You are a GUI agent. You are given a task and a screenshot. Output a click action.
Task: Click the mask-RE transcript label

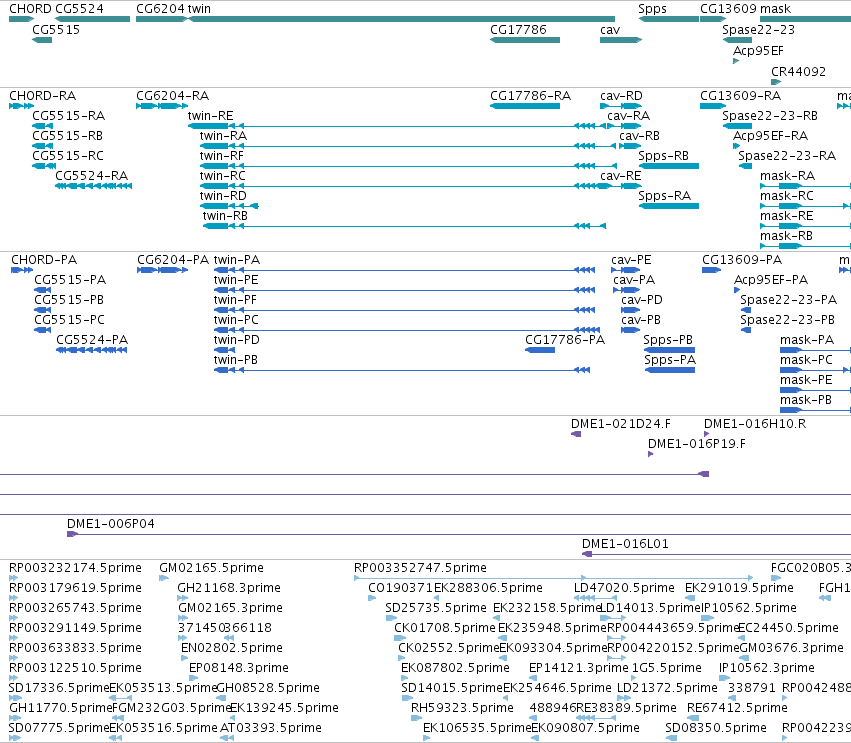click(786, 216)
